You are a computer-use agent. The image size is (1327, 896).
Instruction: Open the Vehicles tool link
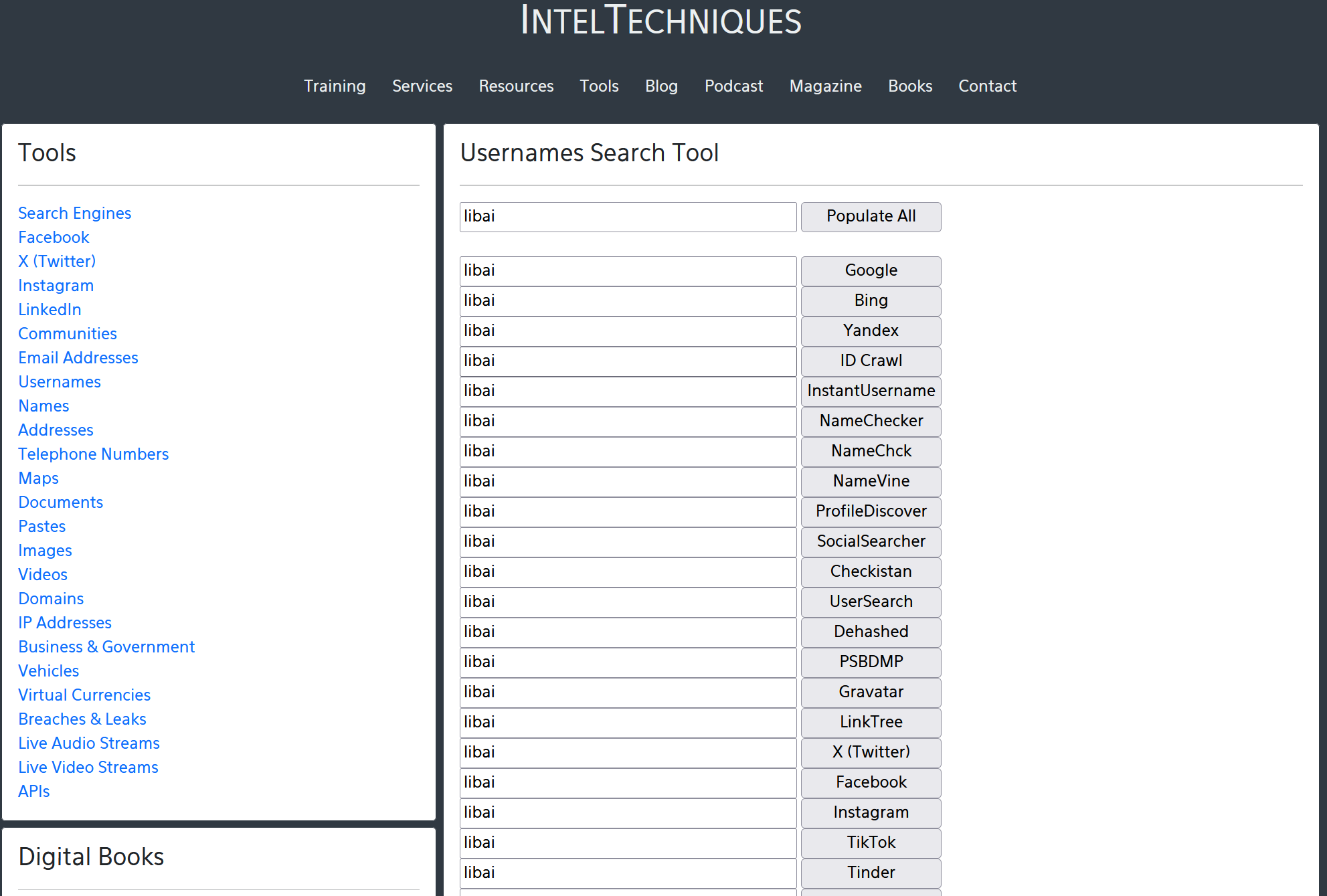click(x=49, y=670)
